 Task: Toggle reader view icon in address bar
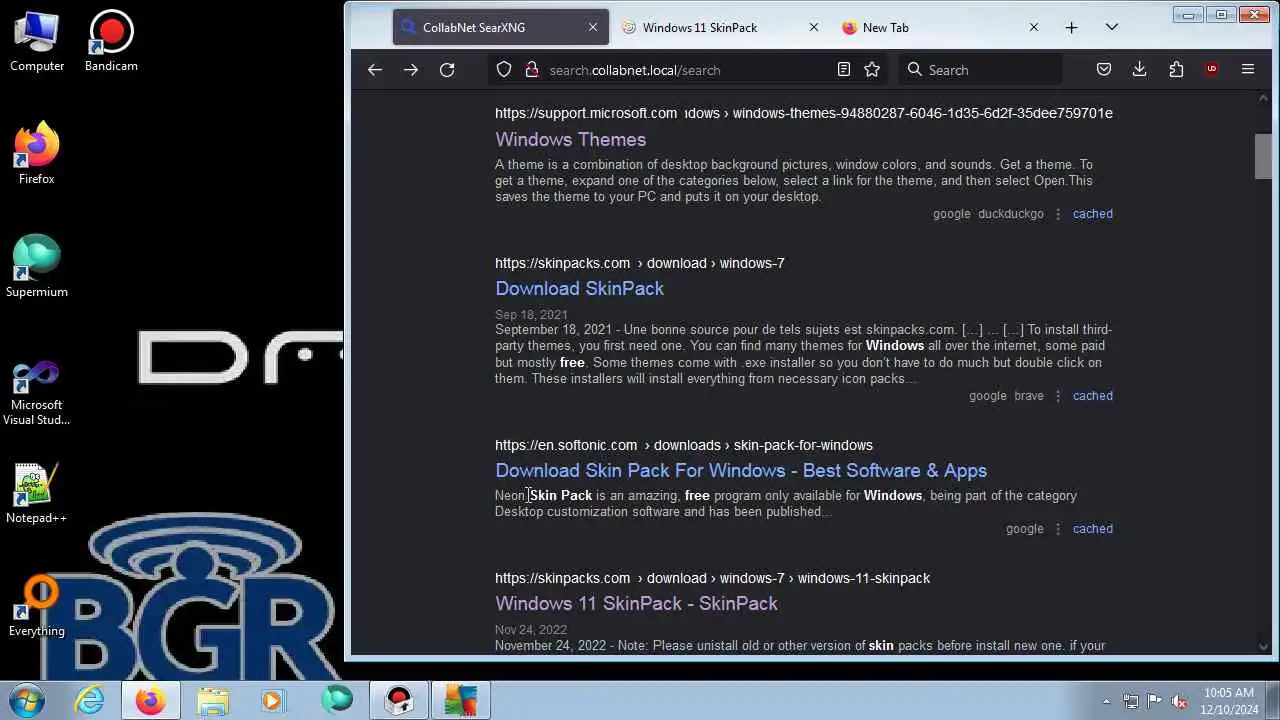click(x=844, y=70)
